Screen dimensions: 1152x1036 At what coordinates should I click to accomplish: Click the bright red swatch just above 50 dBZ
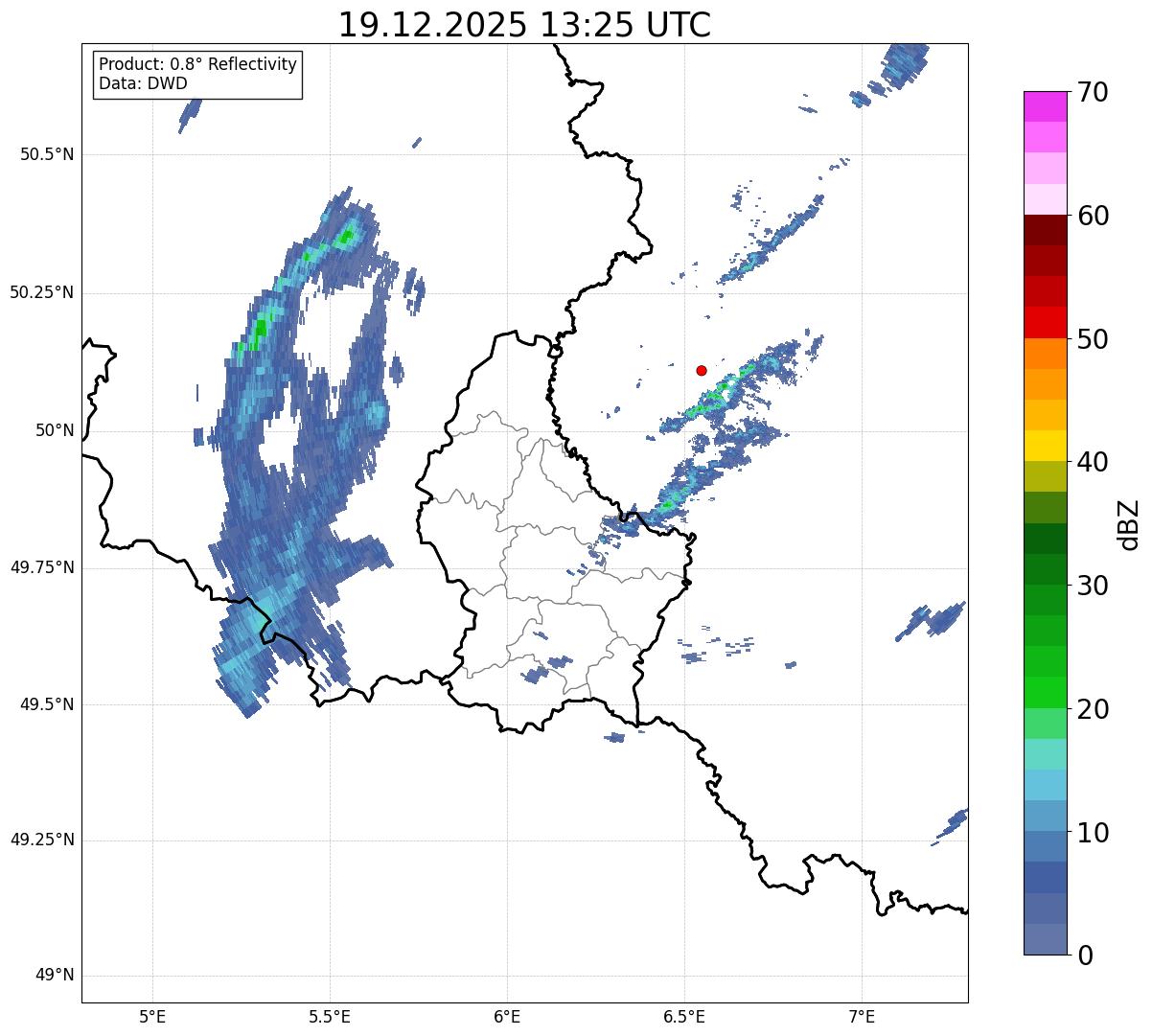click(1046, 322)
